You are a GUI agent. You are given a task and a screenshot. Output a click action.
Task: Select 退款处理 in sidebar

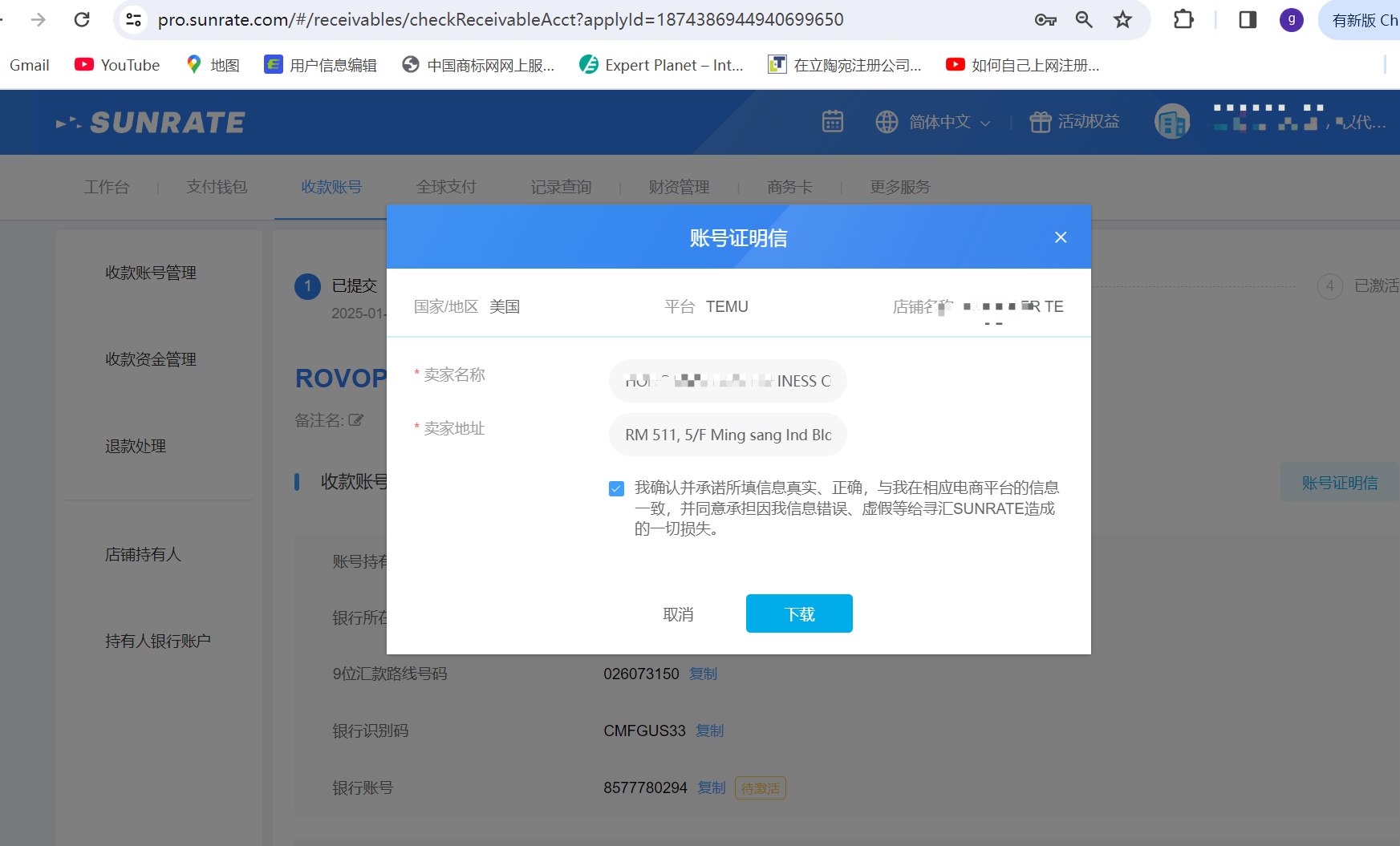(x=136, y=446)
